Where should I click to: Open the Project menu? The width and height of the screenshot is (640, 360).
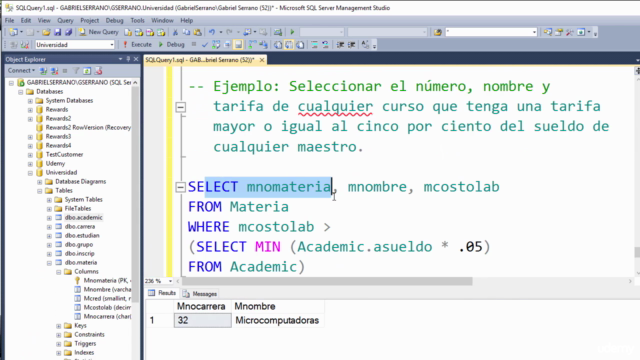[x=89, y=20]
